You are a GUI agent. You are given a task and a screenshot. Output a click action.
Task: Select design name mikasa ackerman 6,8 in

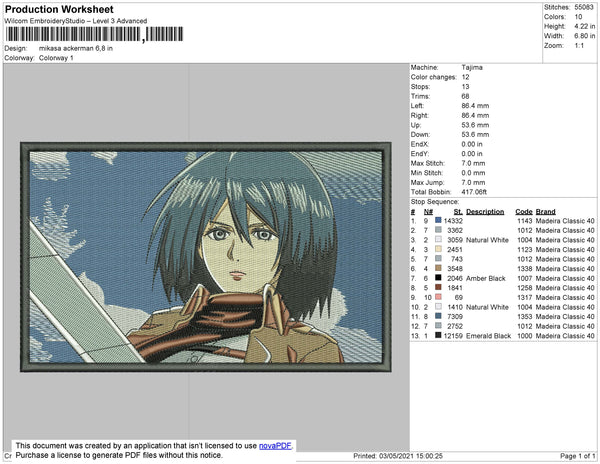(x=76, y=49)
